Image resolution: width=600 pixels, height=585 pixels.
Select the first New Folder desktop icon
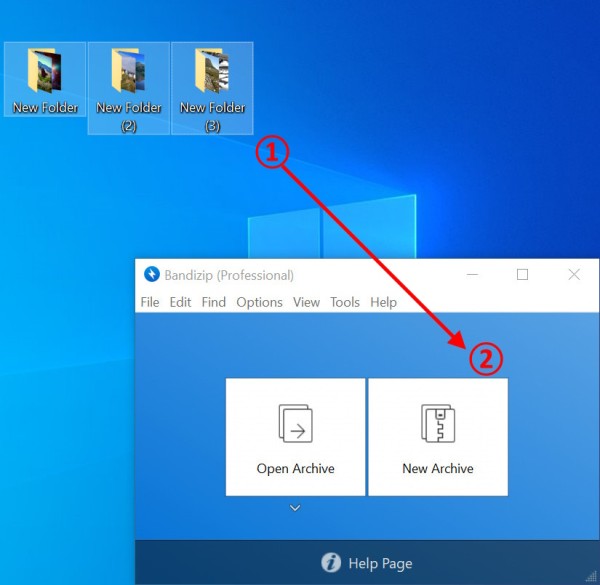tap(45, 80)
